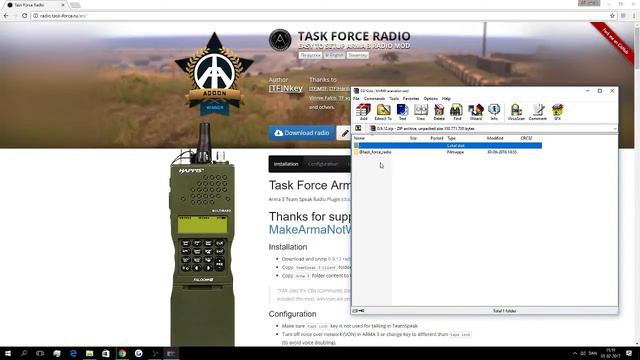Viewport: 640px width, 360px height.
Task: Open Microsoft Edge from the taskbar
Action: click(x=73, y=353)
